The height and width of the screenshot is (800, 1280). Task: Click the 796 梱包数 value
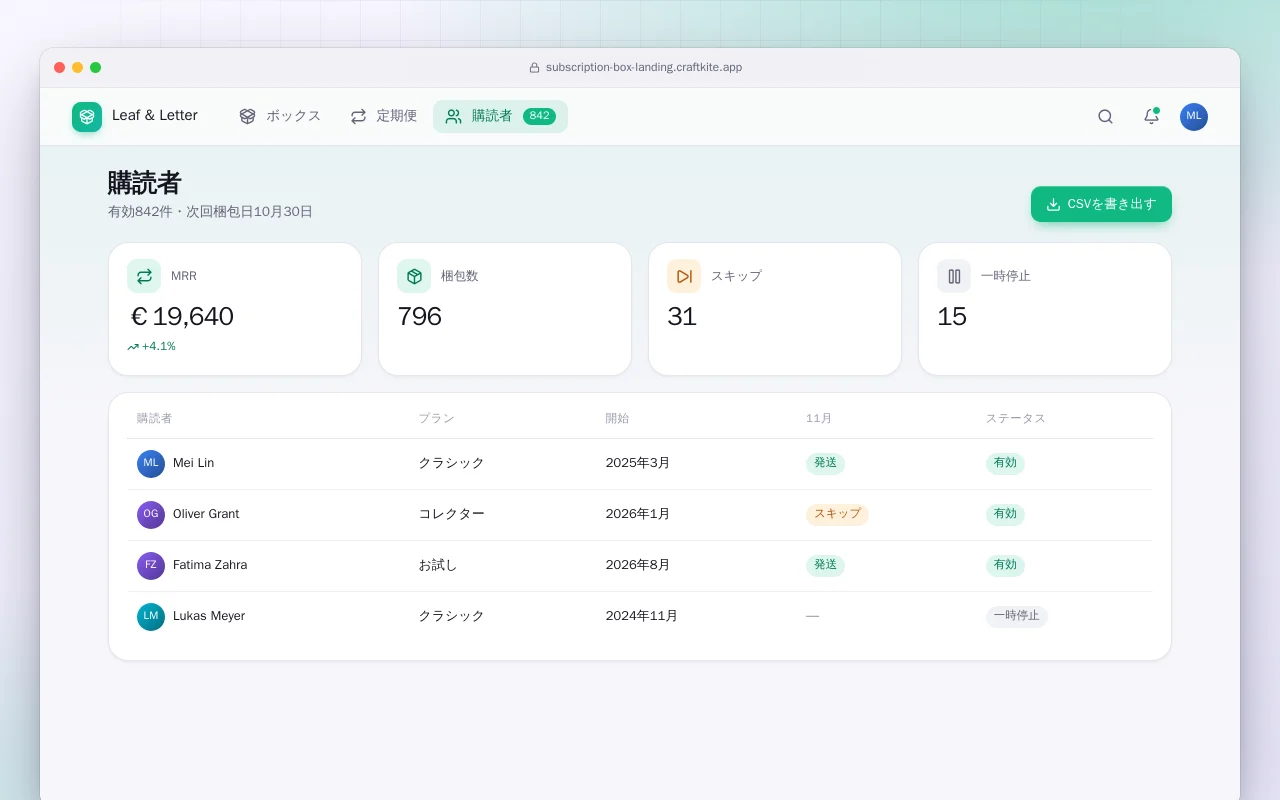[x=419, y=317]
